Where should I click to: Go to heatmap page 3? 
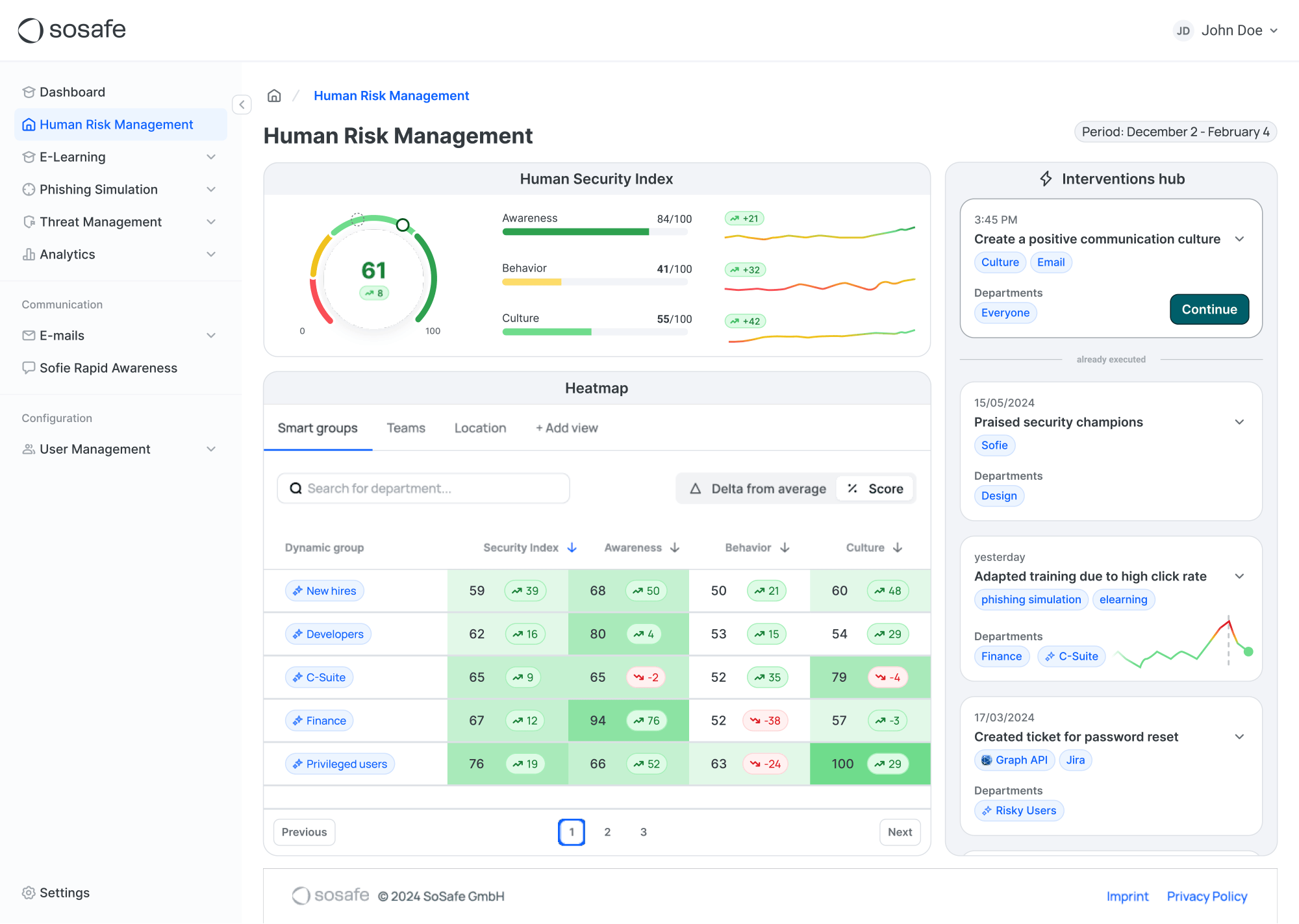(x=644, y=832)
